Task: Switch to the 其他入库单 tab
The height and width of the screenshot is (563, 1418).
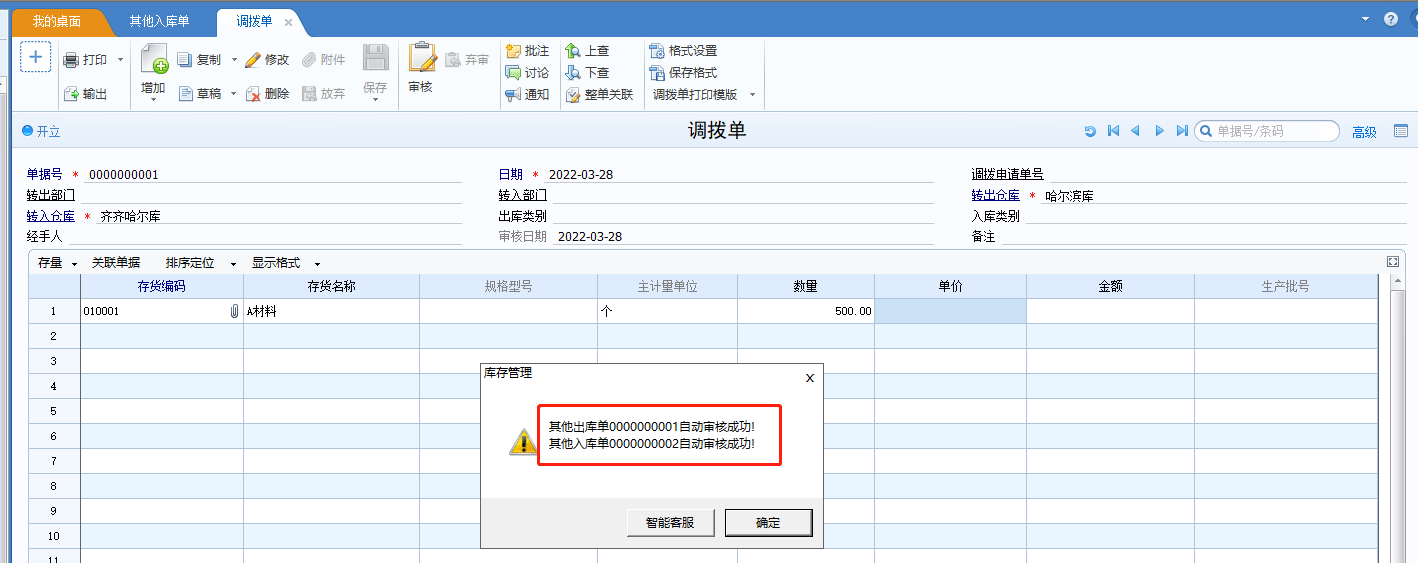Action: 159,21
